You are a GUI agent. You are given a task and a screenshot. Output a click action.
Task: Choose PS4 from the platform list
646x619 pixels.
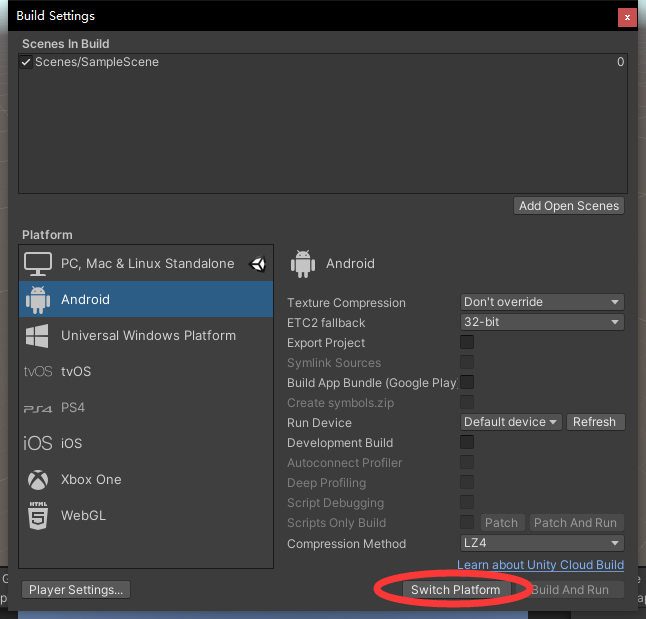[146, 408]
